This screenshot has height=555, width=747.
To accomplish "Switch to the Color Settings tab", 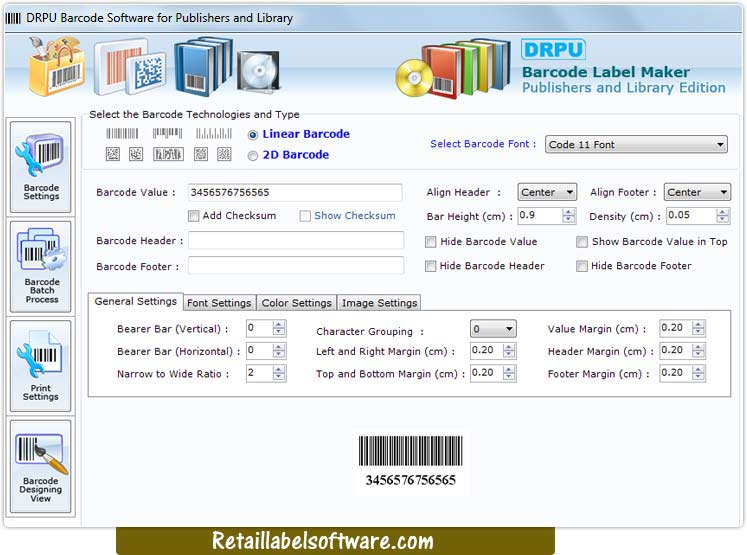I will click(296, 303).
